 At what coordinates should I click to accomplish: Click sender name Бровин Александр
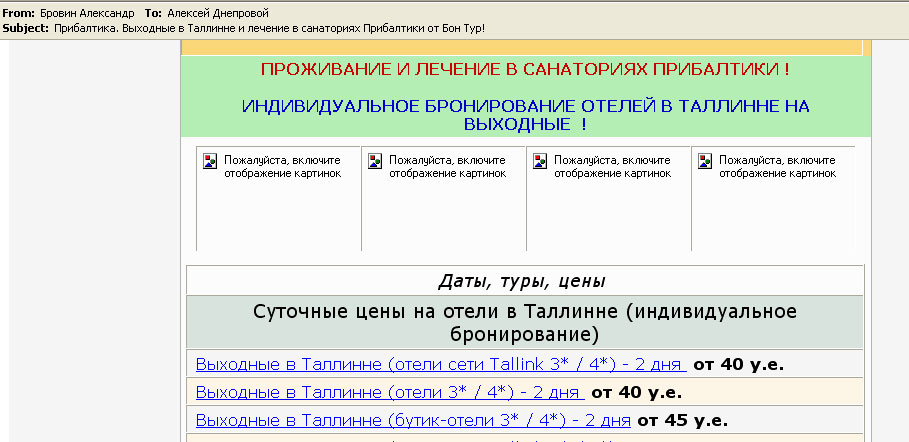pos(87,13)
